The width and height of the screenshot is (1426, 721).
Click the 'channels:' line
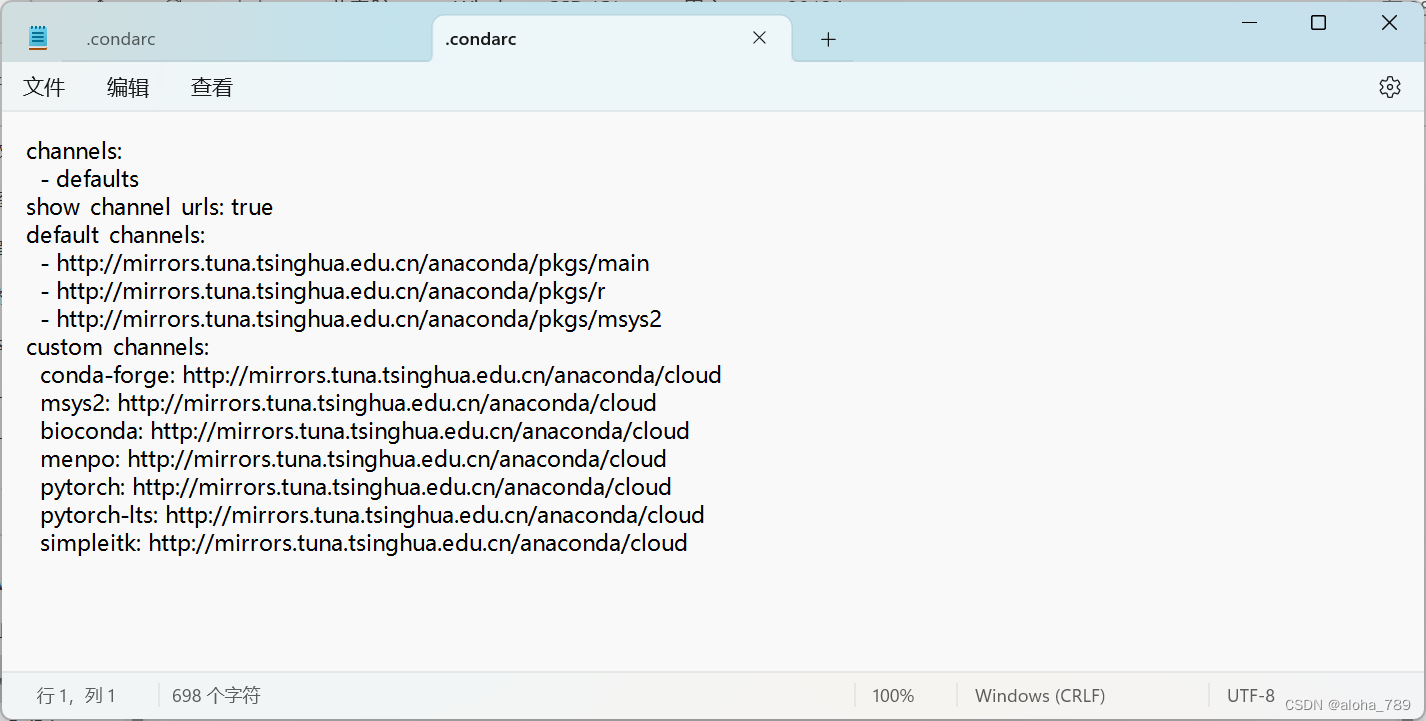coord(74,151)
